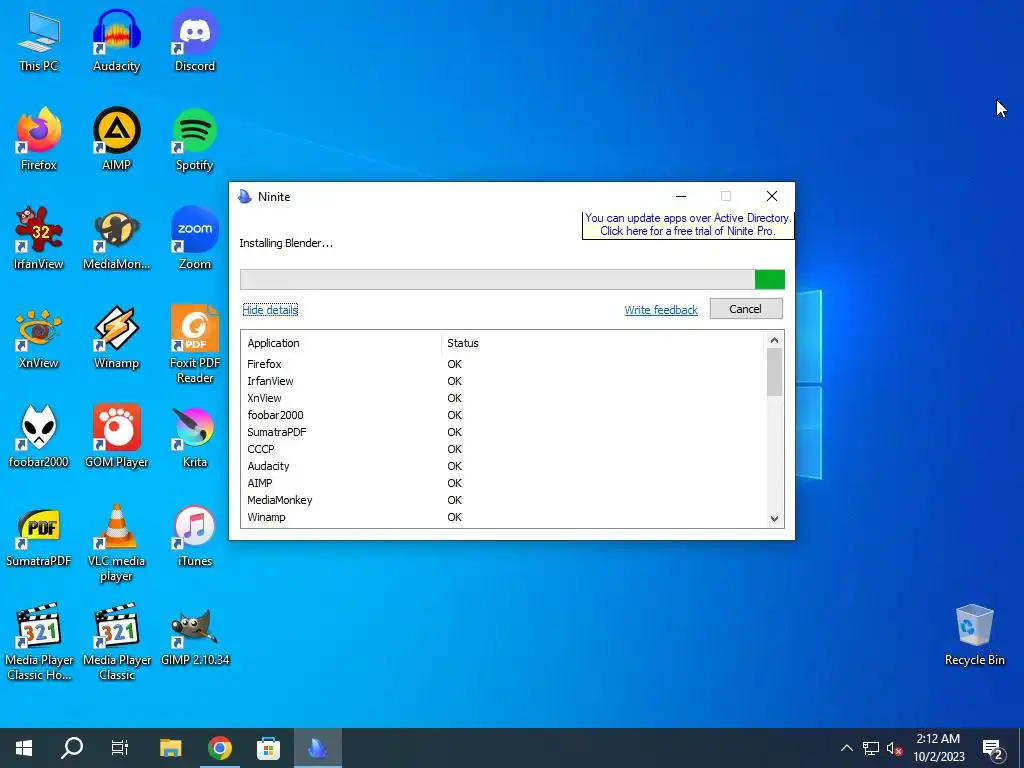Select the Krita desktop shortcut
1024x768 pixels.
tap(195, 437)
